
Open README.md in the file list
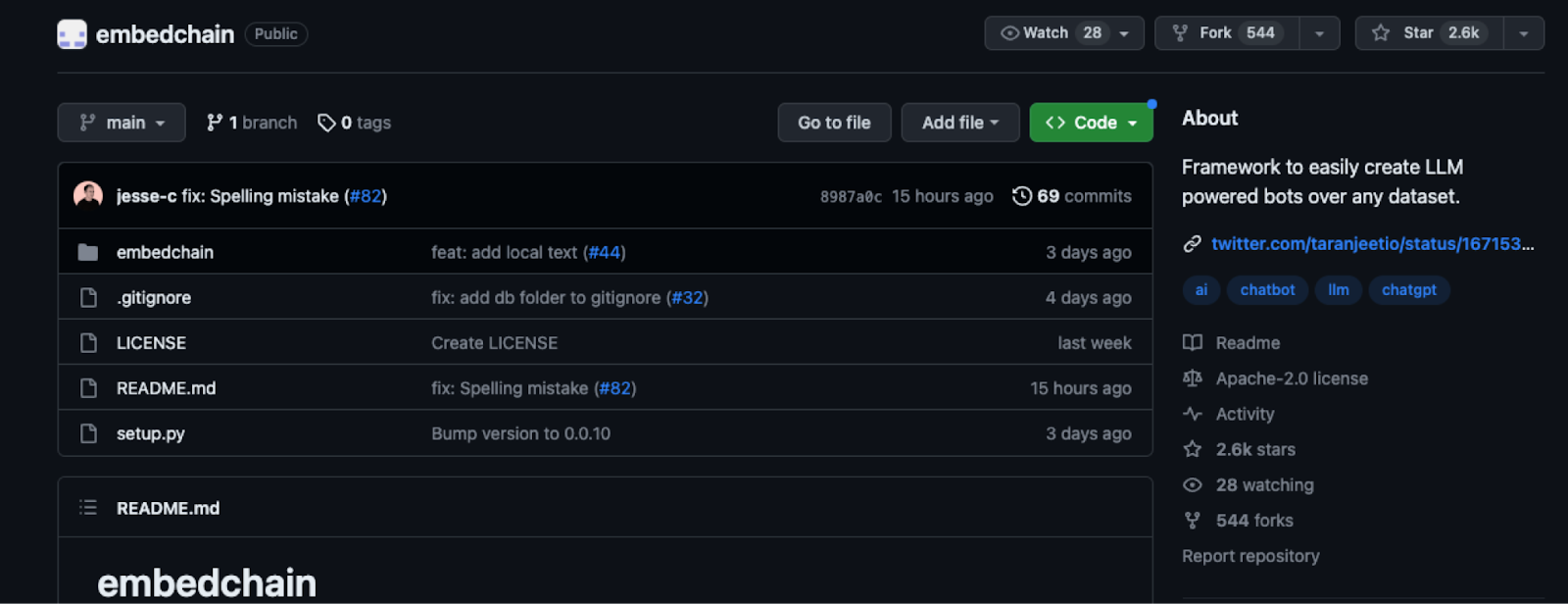coord(166,388)
